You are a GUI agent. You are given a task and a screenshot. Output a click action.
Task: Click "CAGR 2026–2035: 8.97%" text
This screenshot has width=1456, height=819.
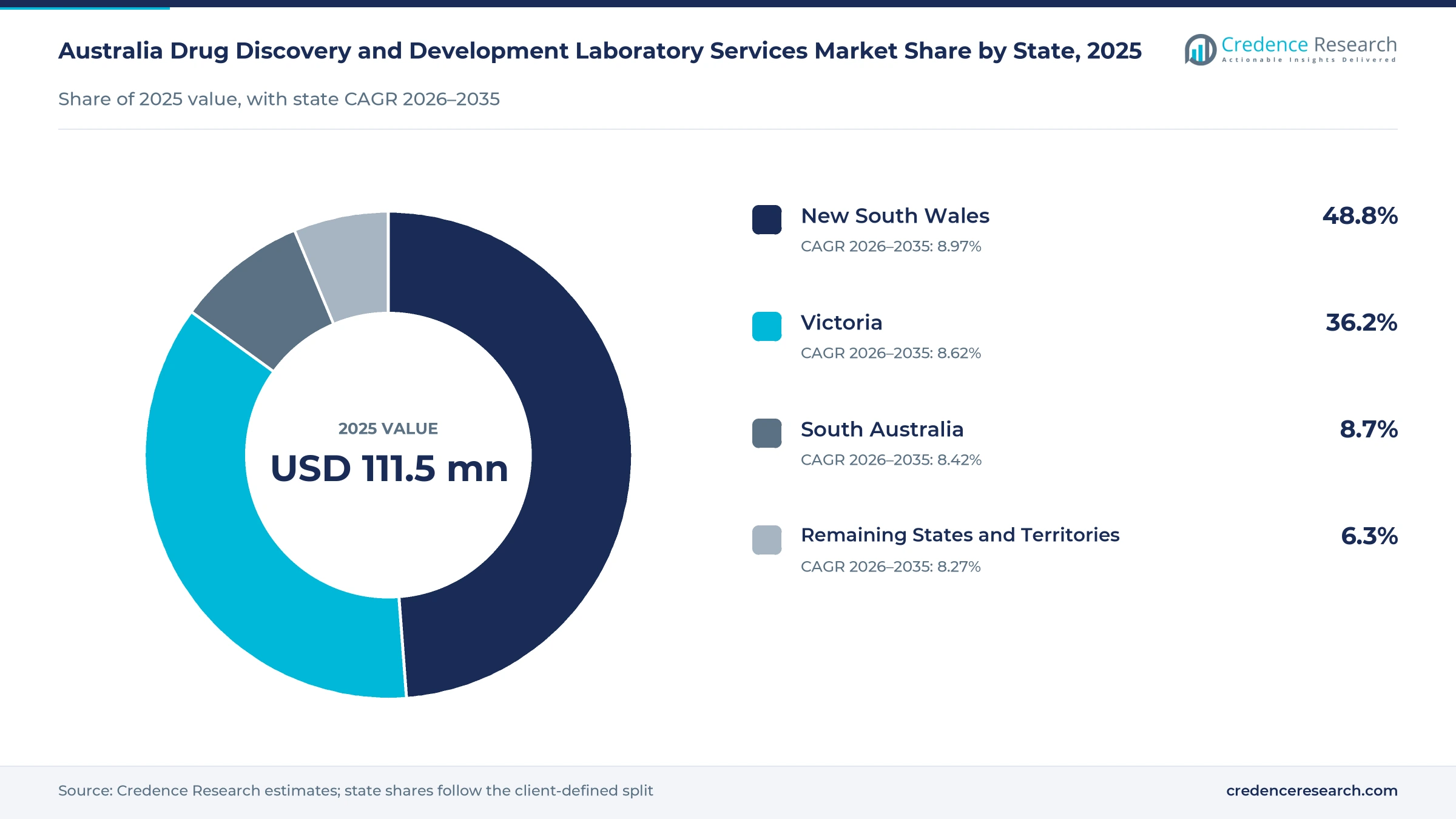coord(891,246)
